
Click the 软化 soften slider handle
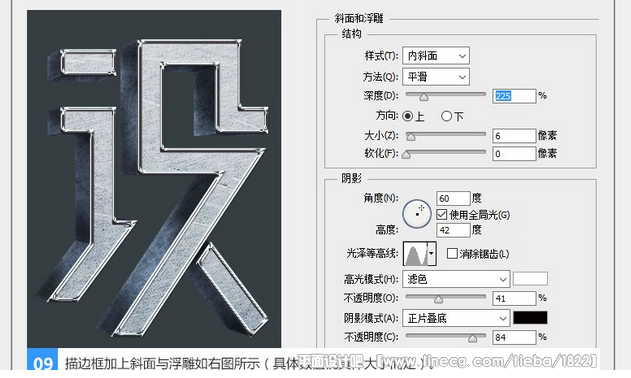tap(406, 155)
